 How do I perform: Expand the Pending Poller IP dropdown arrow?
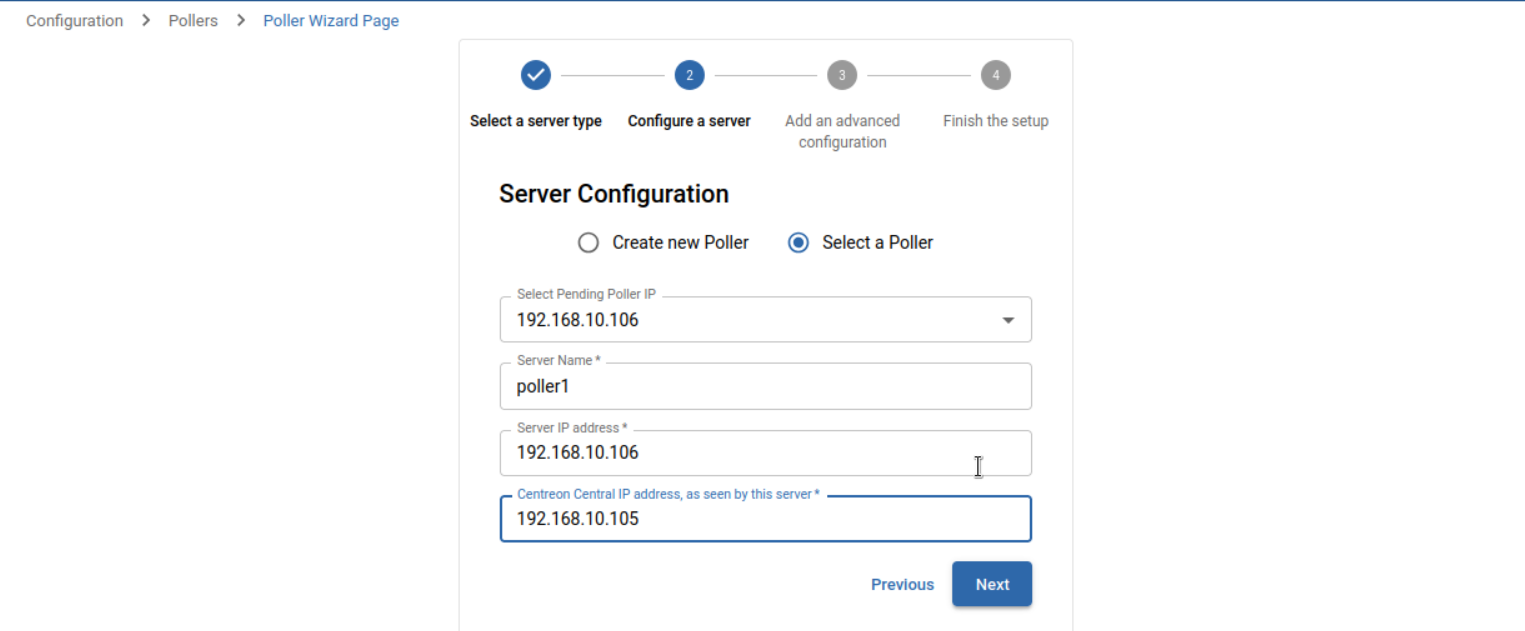(x=1008, y=320)
